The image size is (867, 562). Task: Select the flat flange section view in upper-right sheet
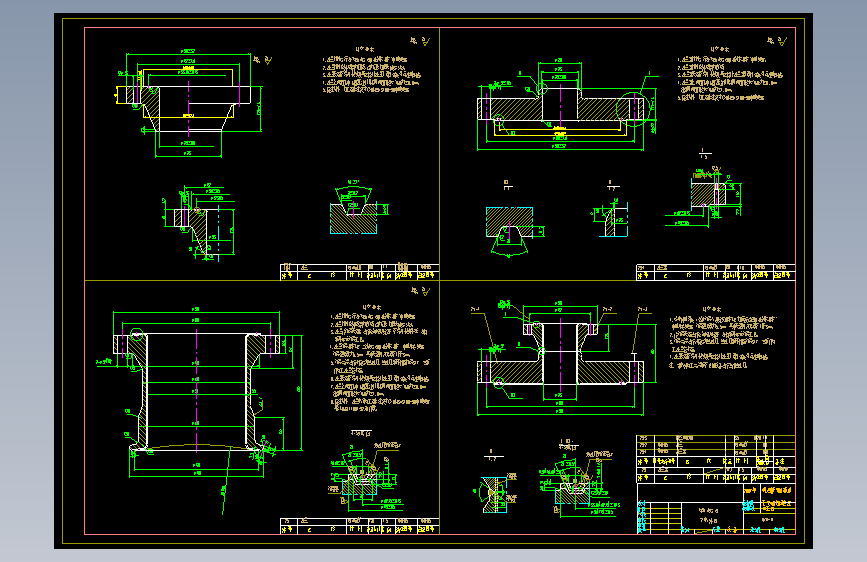[566, 104]
